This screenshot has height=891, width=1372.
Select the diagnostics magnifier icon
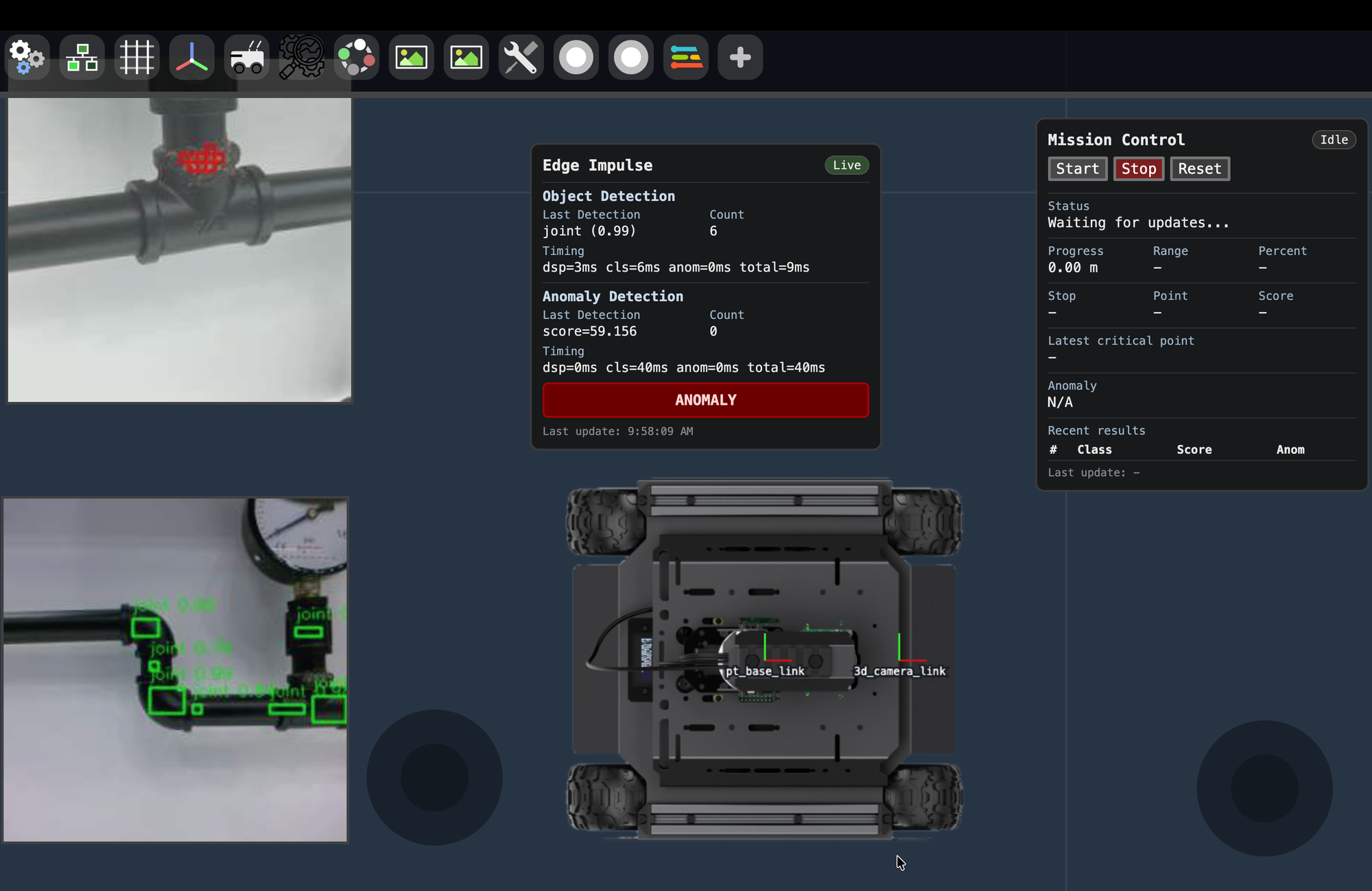[x=301, y=57]
